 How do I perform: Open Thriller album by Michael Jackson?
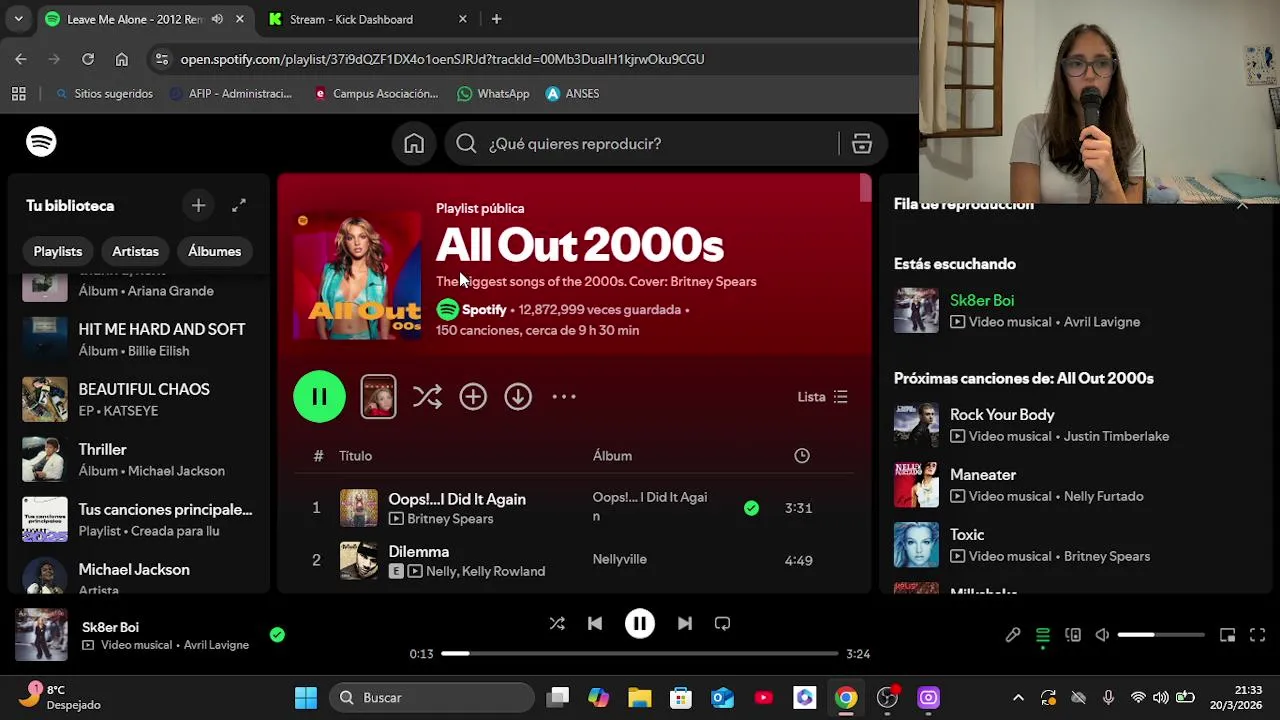[x=140, y=459]
